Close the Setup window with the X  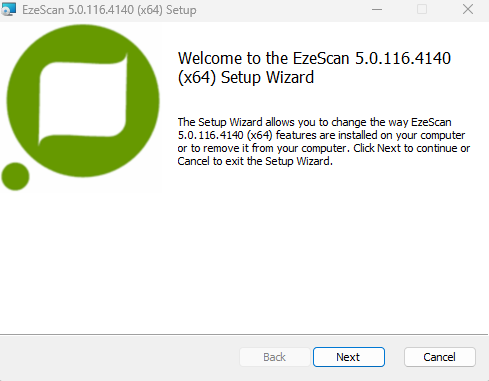(x=468, y=10)
